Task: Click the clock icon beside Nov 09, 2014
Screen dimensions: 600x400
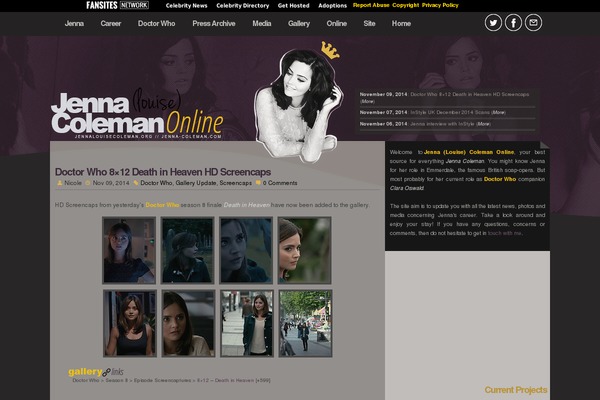Action: (x=88, y=183)
